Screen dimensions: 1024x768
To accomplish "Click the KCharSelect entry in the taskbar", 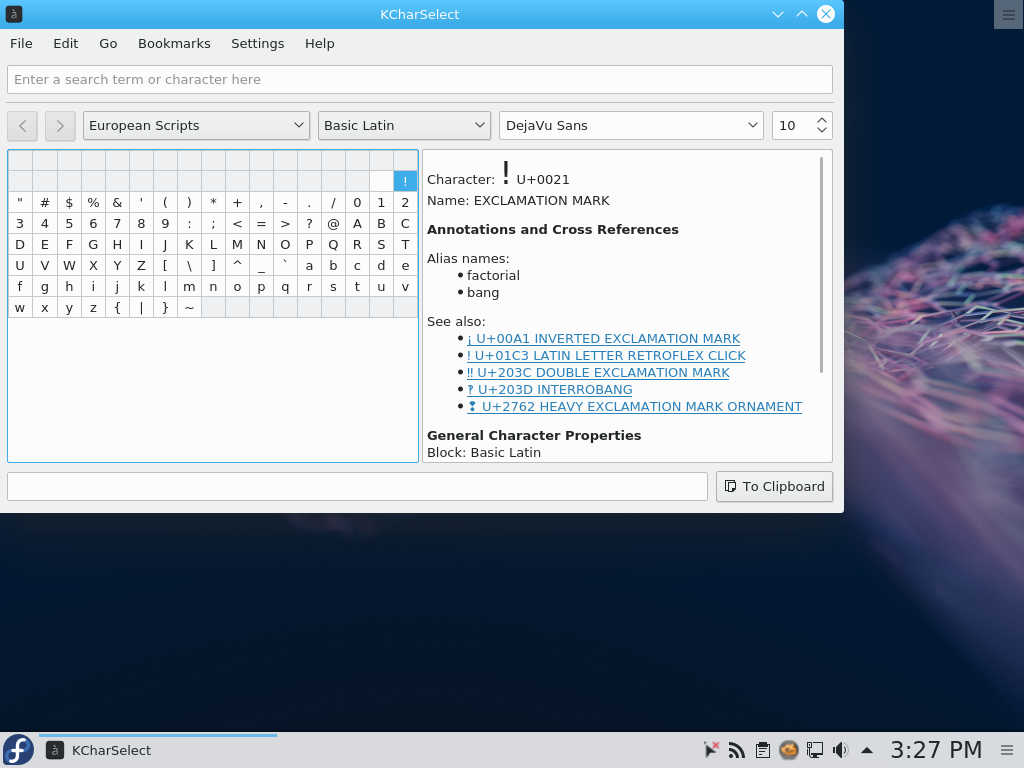I will click(158, 750).
